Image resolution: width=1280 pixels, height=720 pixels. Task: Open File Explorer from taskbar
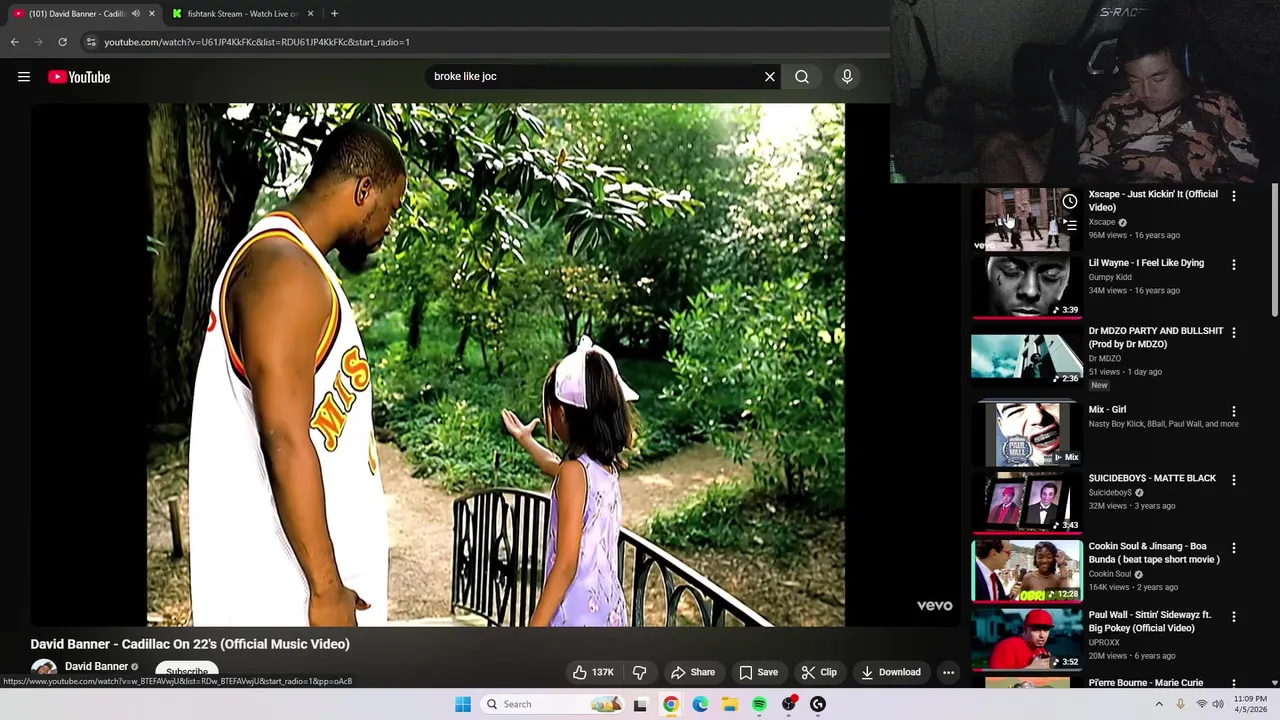(x=730, y=704)
